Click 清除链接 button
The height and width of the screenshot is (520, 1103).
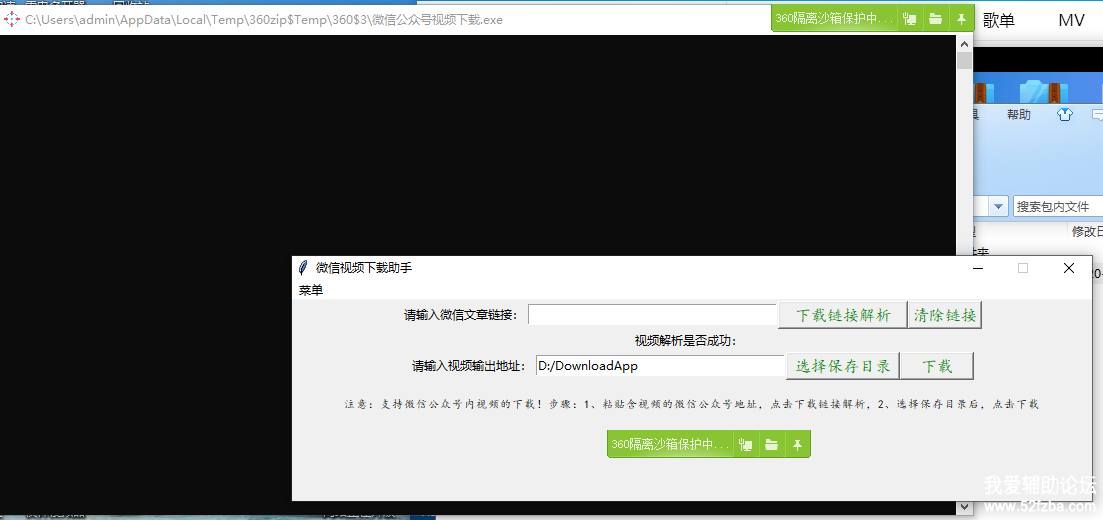[x=945, y=315]
